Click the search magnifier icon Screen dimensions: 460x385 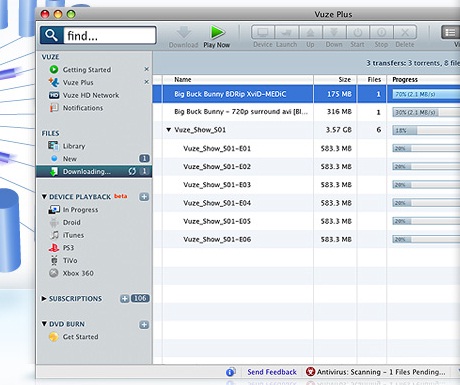point(52,35)
